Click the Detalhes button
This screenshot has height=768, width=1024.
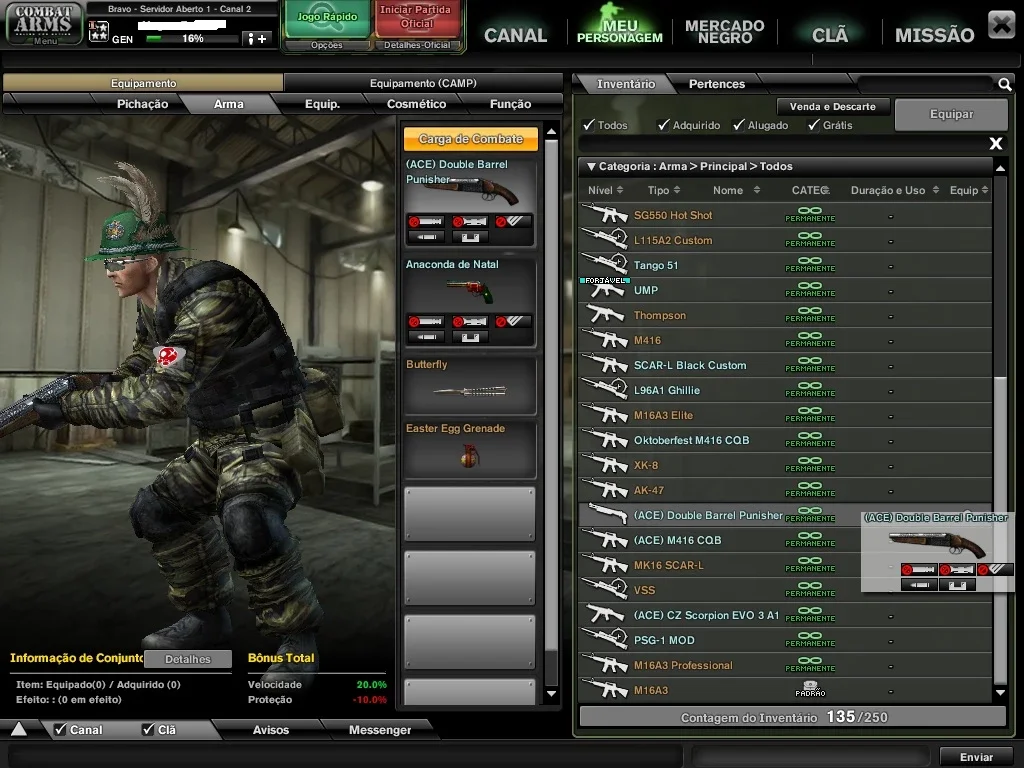click(x=187, y=659)
